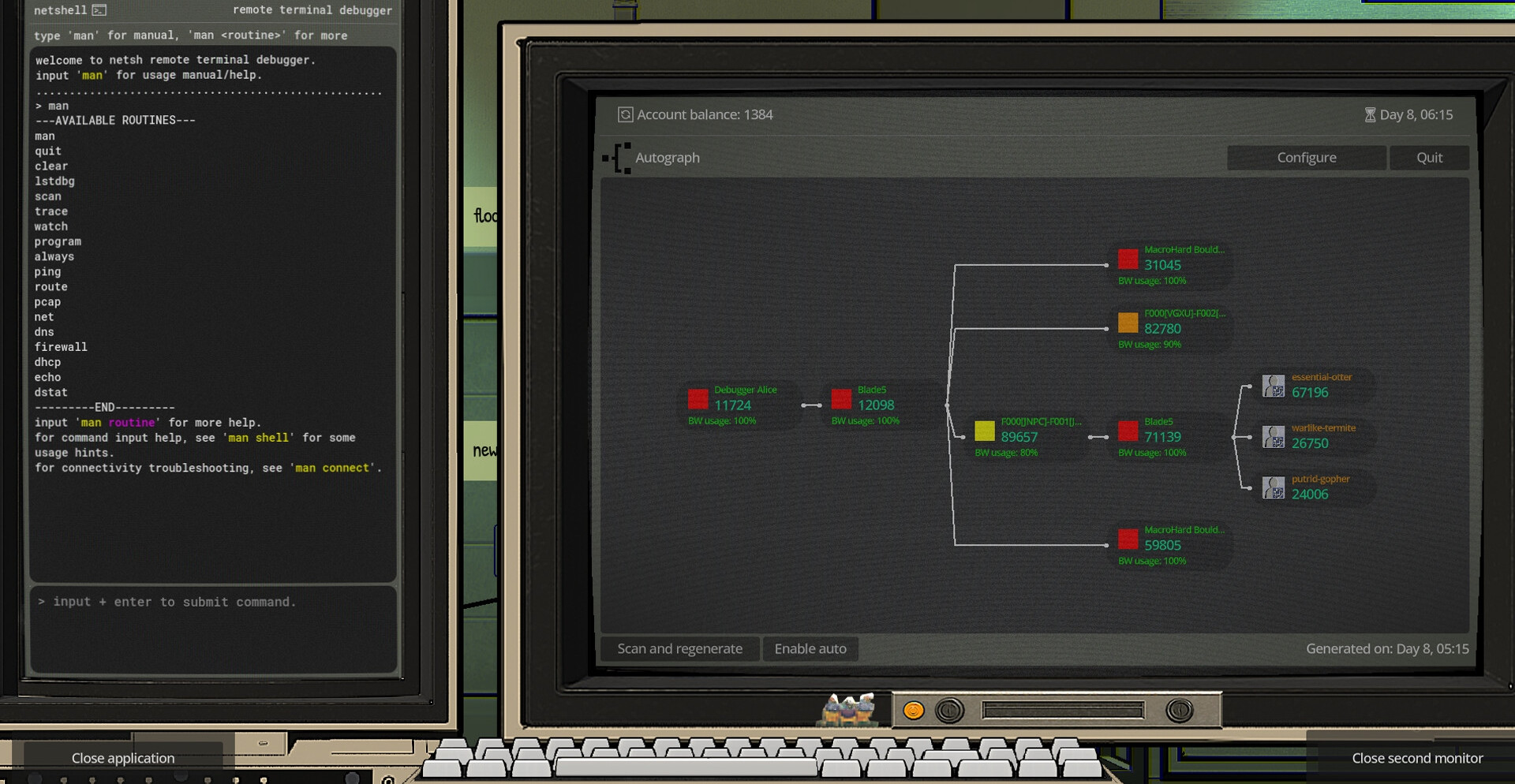Select the Blade5 node 12098 icon

pos(841,399)
